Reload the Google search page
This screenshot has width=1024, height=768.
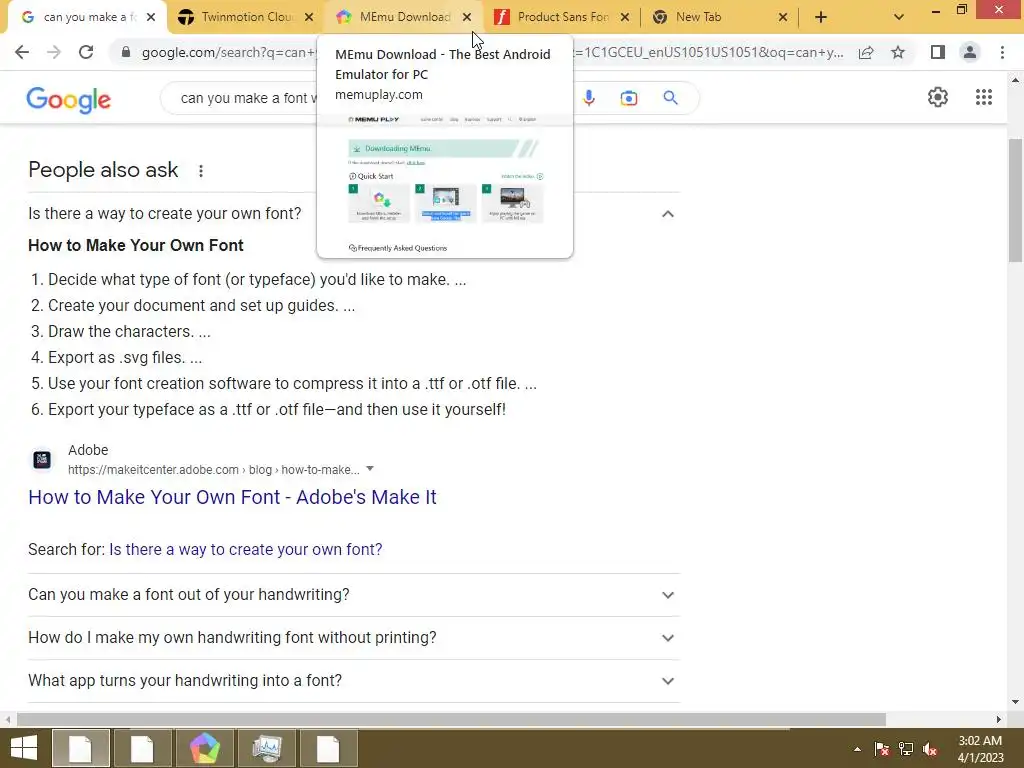pos(86,52)
